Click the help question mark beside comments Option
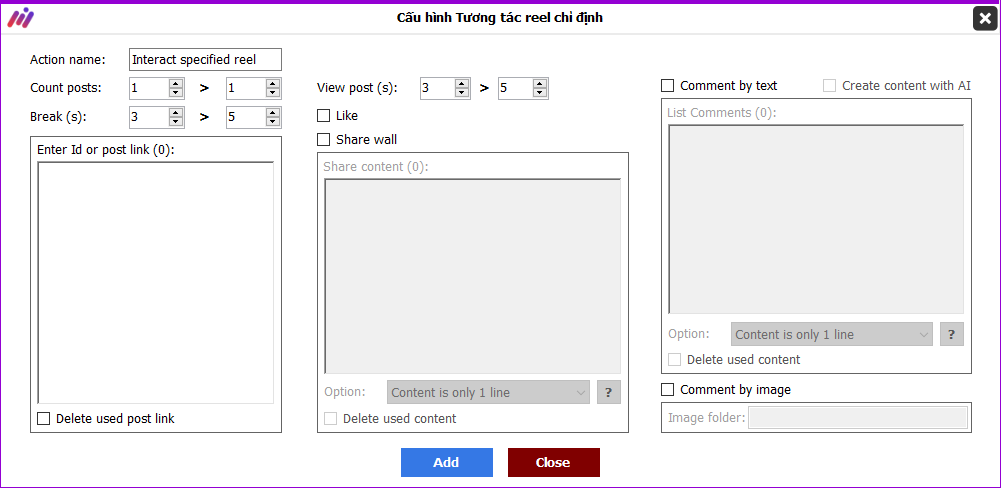The image size is (1001, 488). [951, 334]
